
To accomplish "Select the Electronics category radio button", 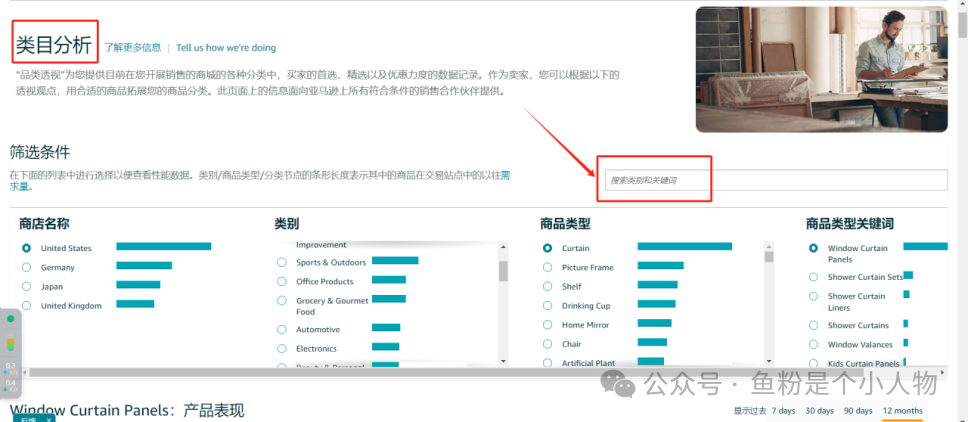I will [x=282, y=349].
